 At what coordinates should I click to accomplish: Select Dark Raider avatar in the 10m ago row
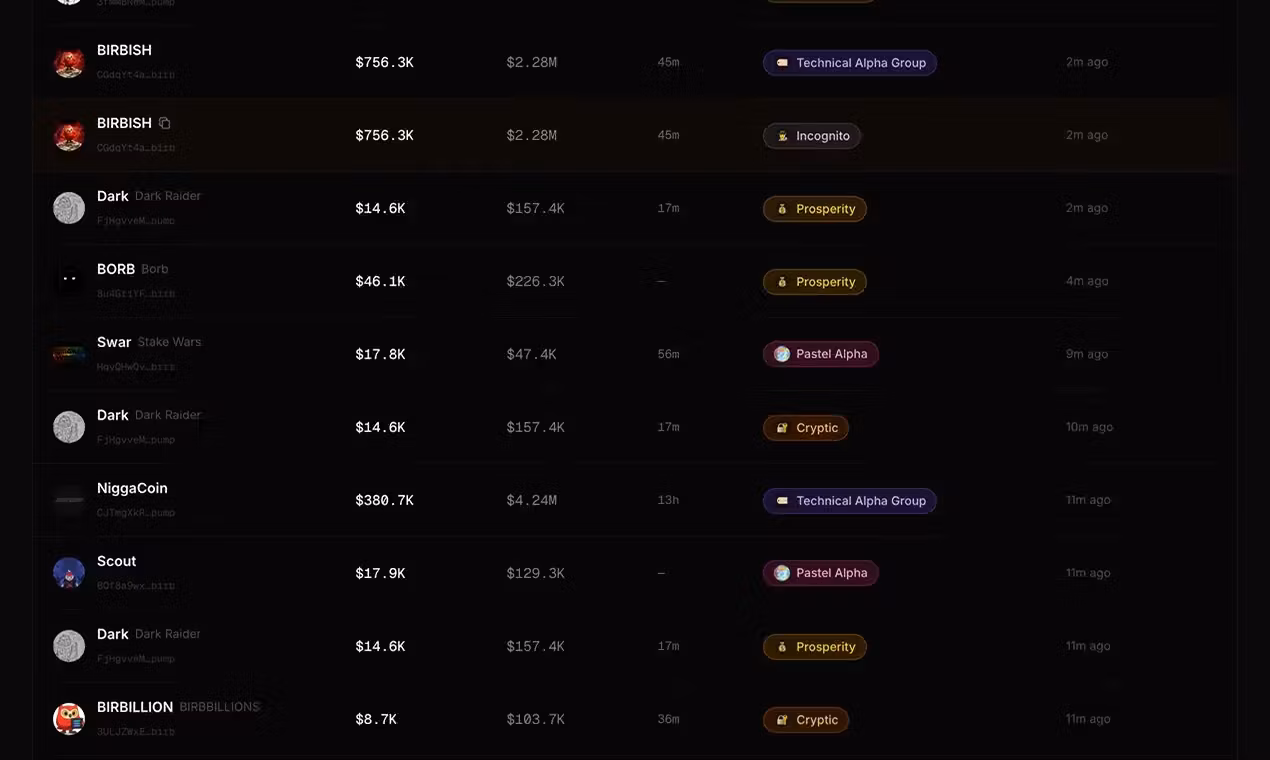click(x=69, y=427)
